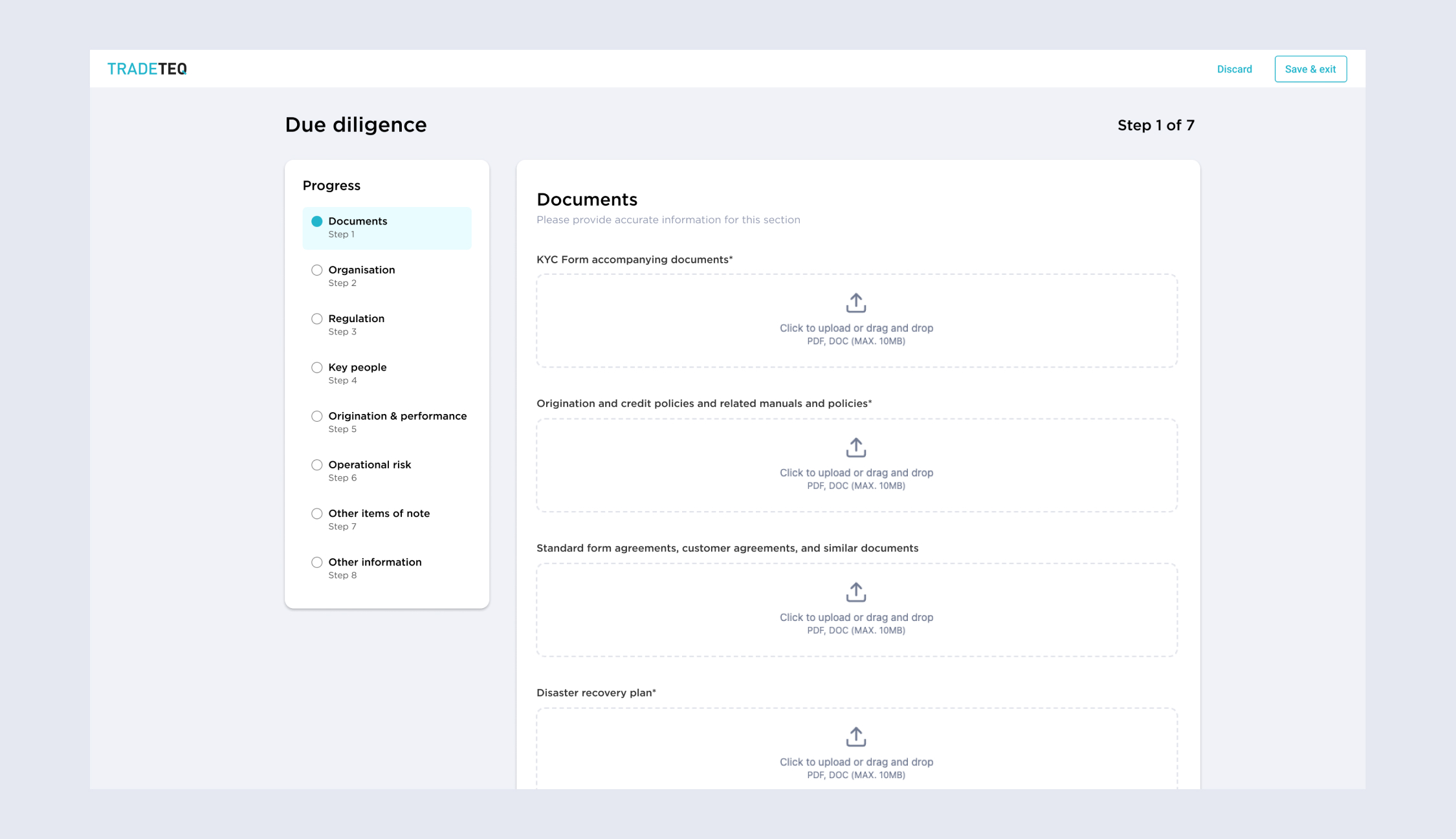Screen dimensions: 1456x839
Task: Click the TRADETEQ logo
Action: pyautogui.click(x=147, y=69)
